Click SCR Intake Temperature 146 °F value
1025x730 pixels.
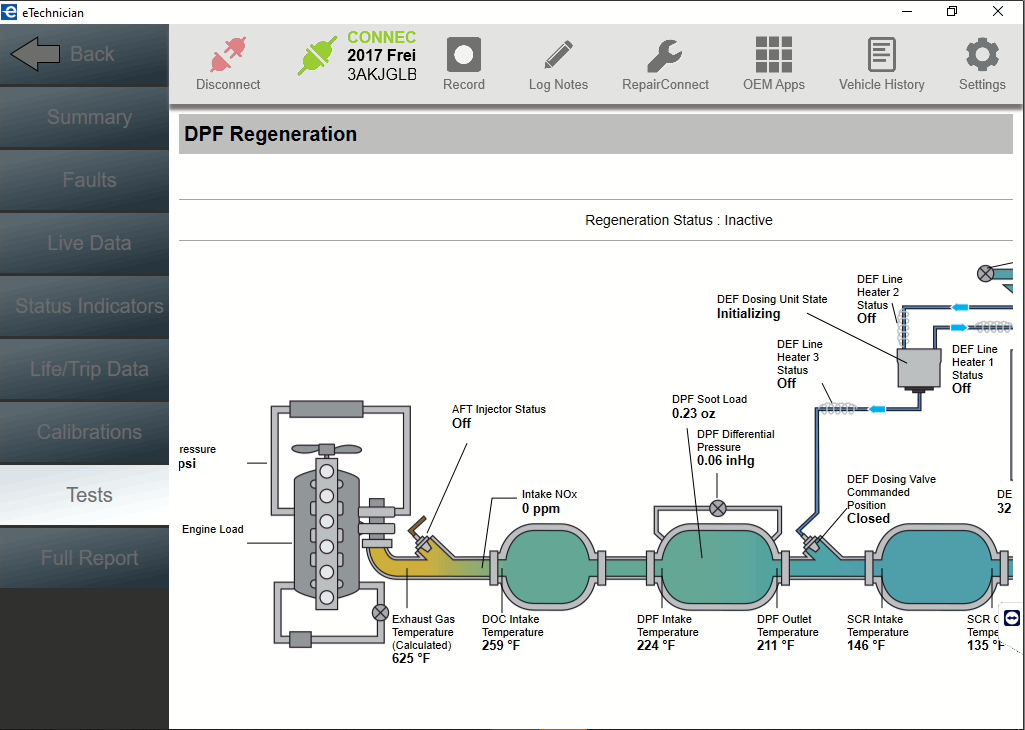(x=866, y=646)
